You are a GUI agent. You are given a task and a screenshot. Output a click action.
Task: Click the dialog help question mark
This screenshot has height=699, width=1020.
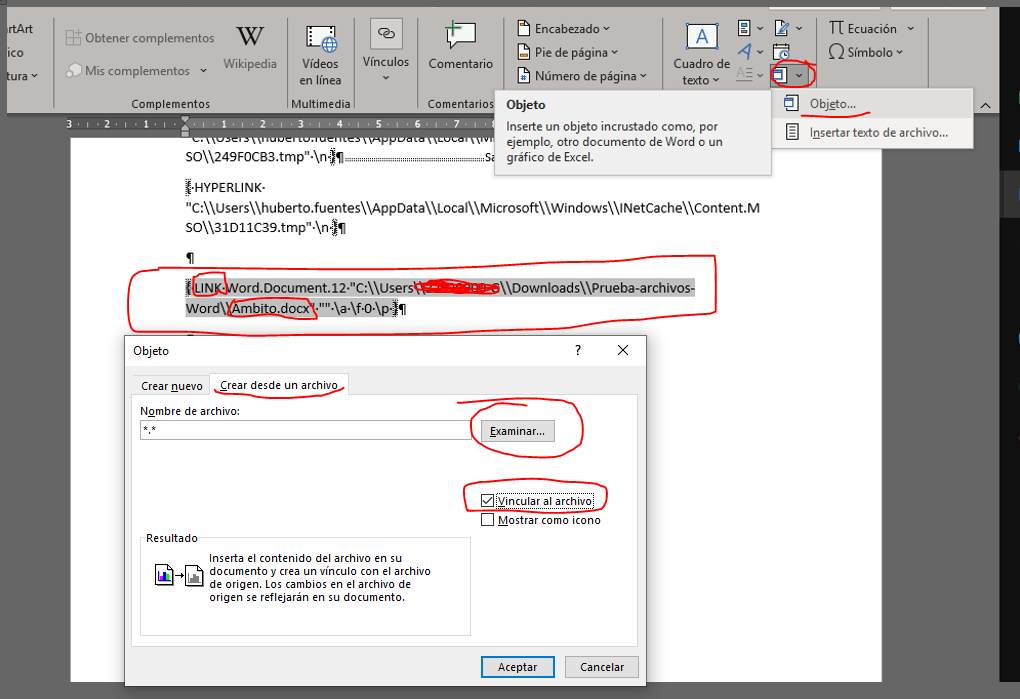[x=578, y=350]
